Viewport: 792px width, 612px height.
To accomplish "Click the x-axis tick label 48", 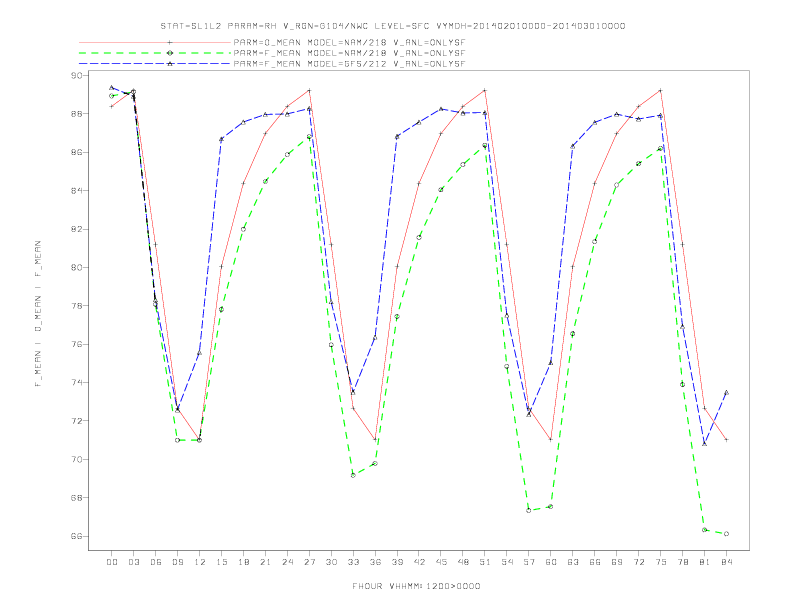I will (463, 562).
